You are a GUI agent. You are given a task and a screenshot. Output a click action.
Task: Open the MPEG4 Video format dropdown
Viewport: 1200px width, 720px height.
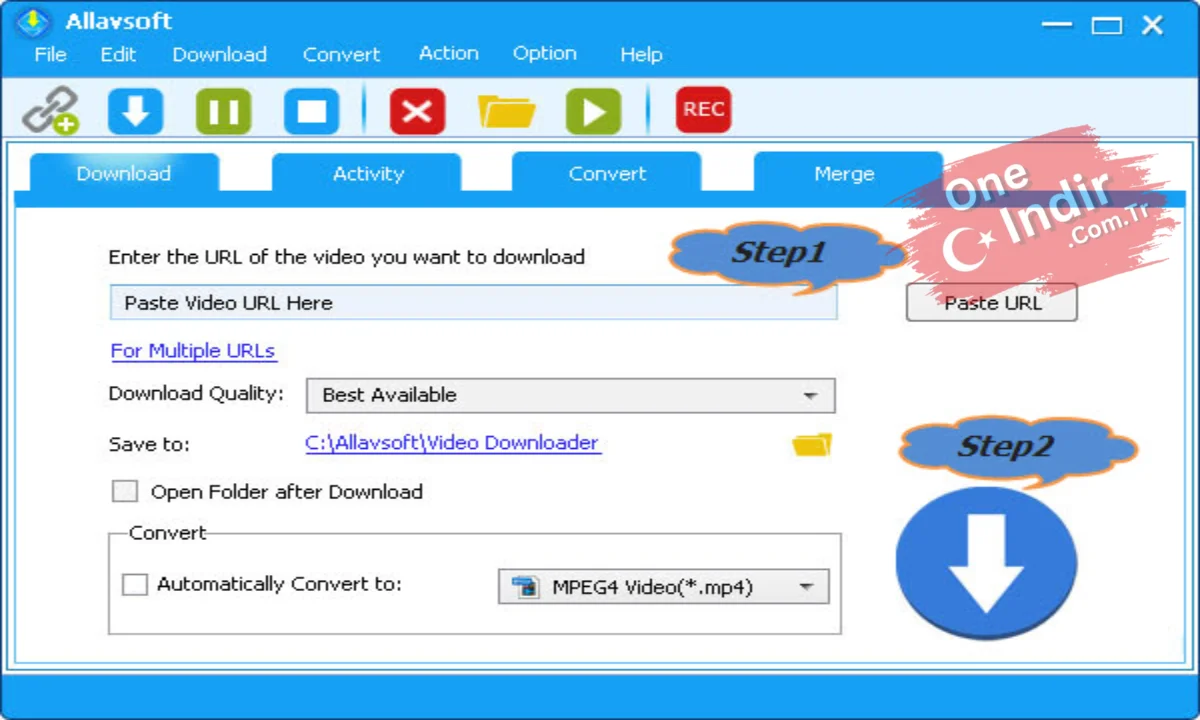[664, 587]
